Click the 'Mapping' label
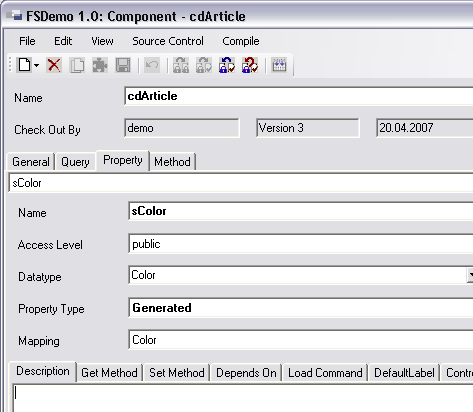 click(x=39, y=341)
